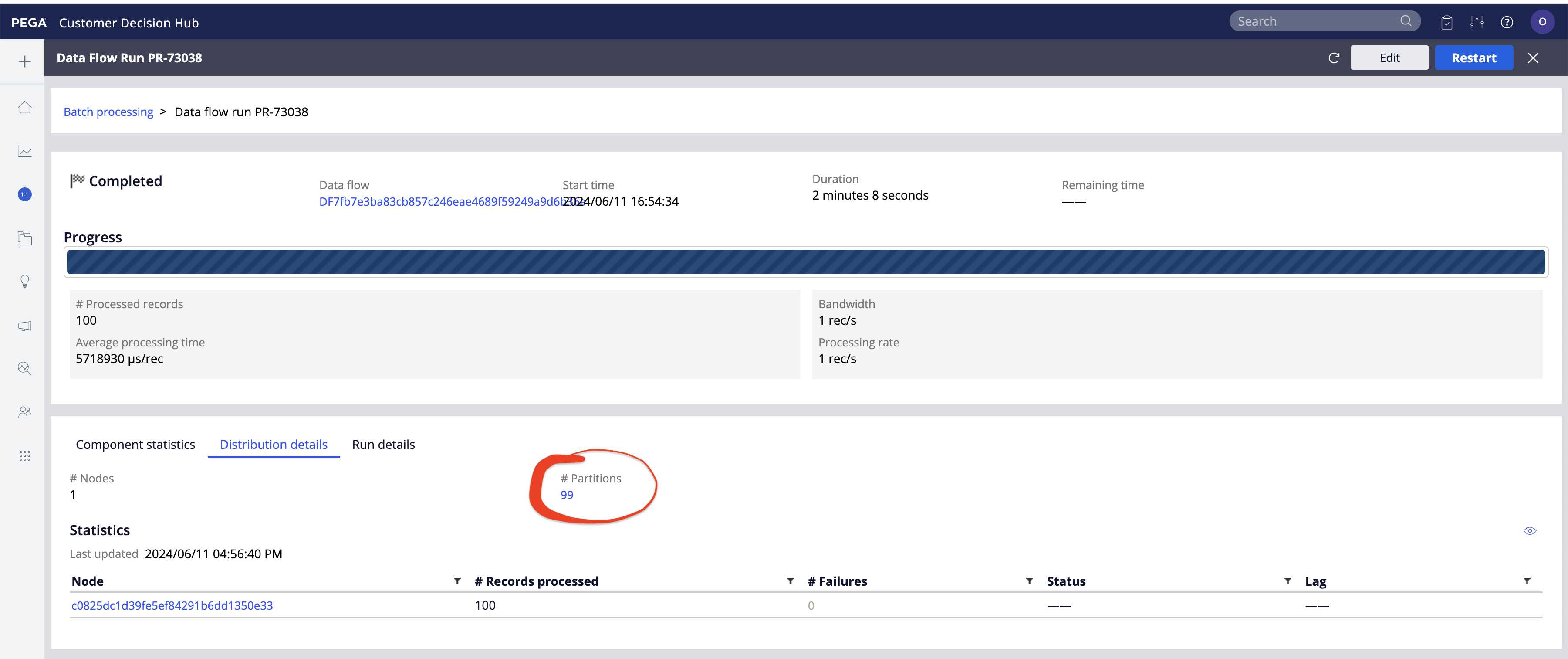Toggle the Nodes column filter dropdown
Viewport: 1568px width, 659px height.
pyautogui.click(x=456, y=580)
